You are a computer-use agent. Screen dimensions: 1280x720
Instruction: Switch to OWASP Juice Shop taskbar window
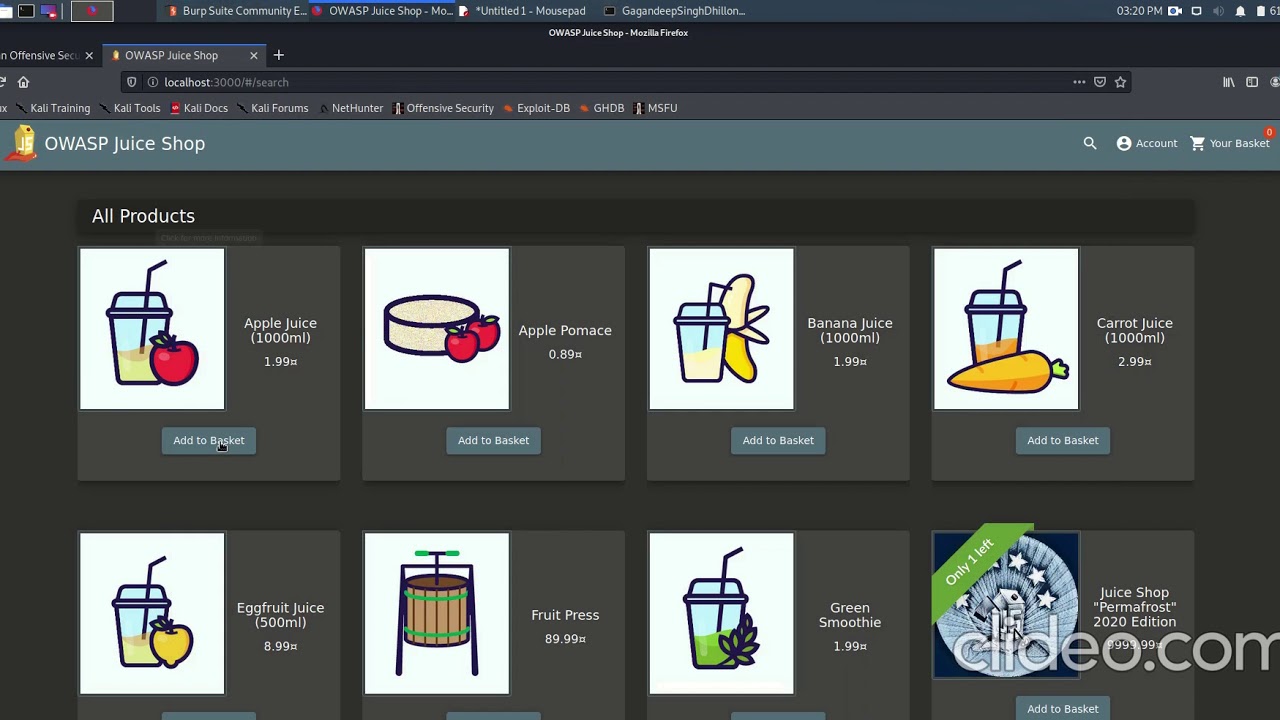click(383, 11)
